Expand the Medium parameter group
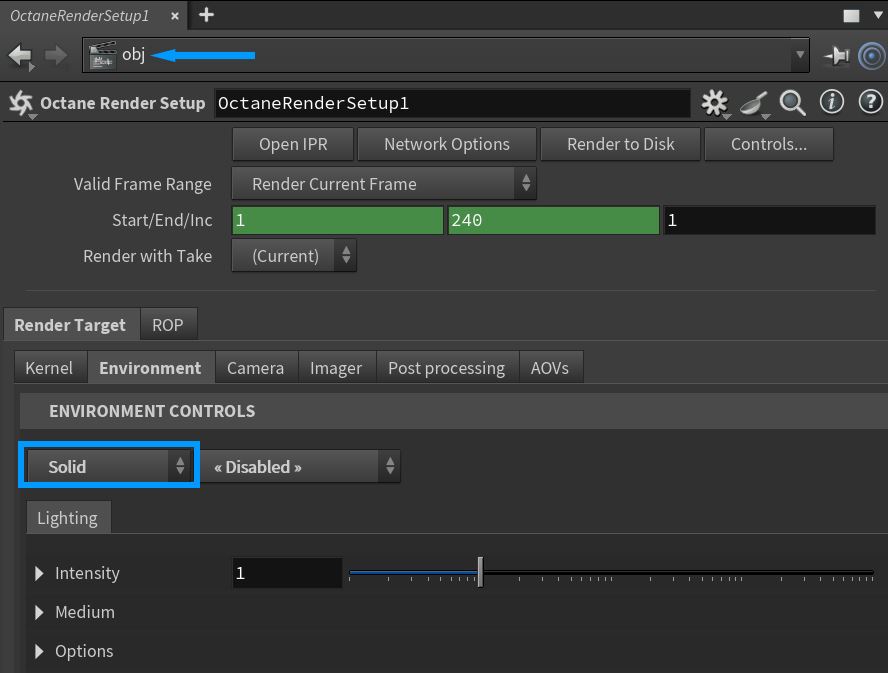The width and height of the screenshot is (888, 673). [x=40, y=612]
